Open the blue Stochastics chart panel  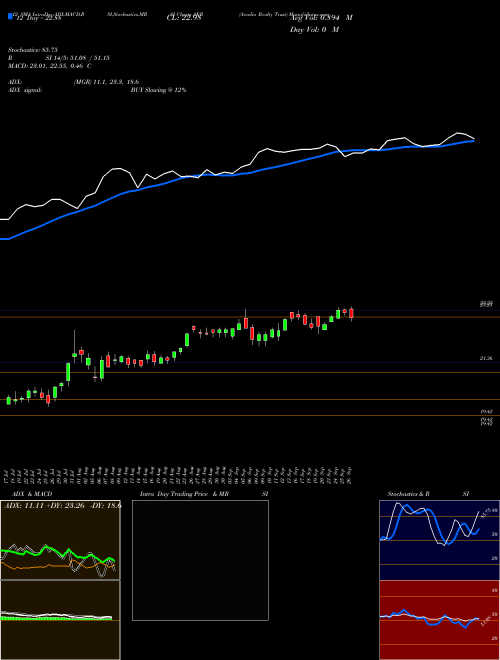pos(439,540)
